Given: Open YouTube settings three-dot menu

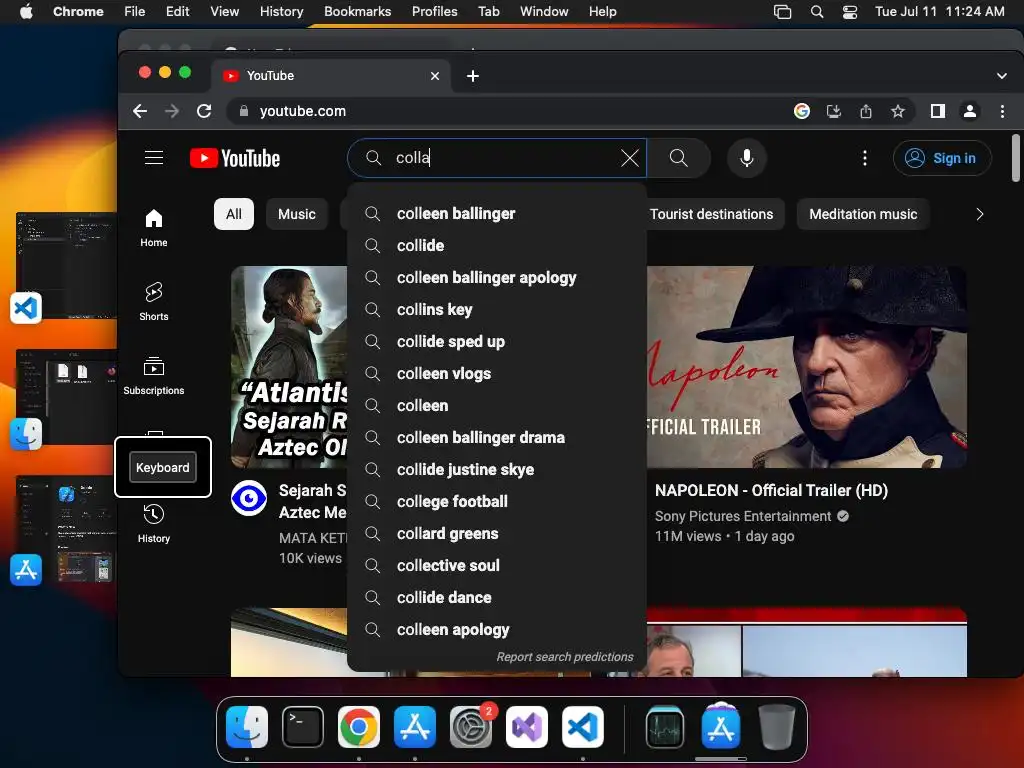Looking at the screenshot, I should pyautogui.click(x=865, y=157).
